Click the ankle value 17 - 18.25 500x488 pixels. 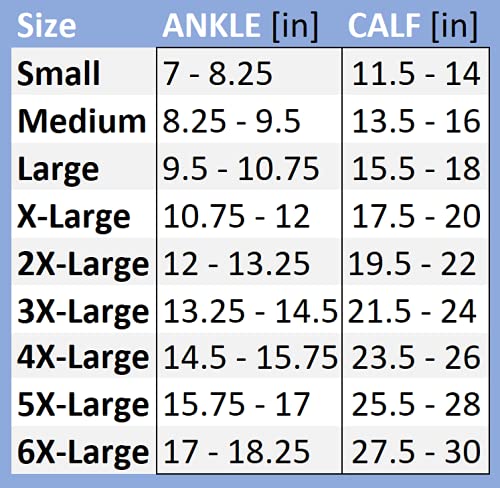click(236, 452)
